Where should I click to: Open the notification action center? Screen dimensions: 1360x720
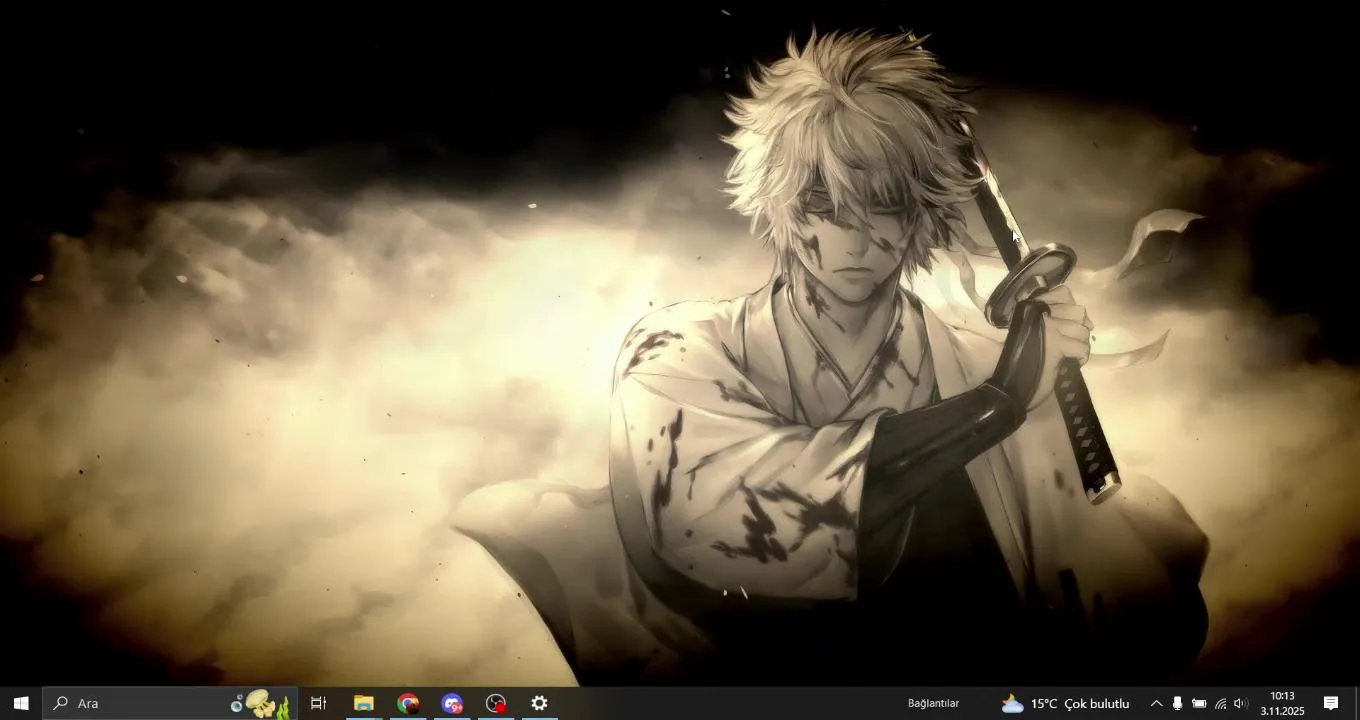pos(1331,703)
